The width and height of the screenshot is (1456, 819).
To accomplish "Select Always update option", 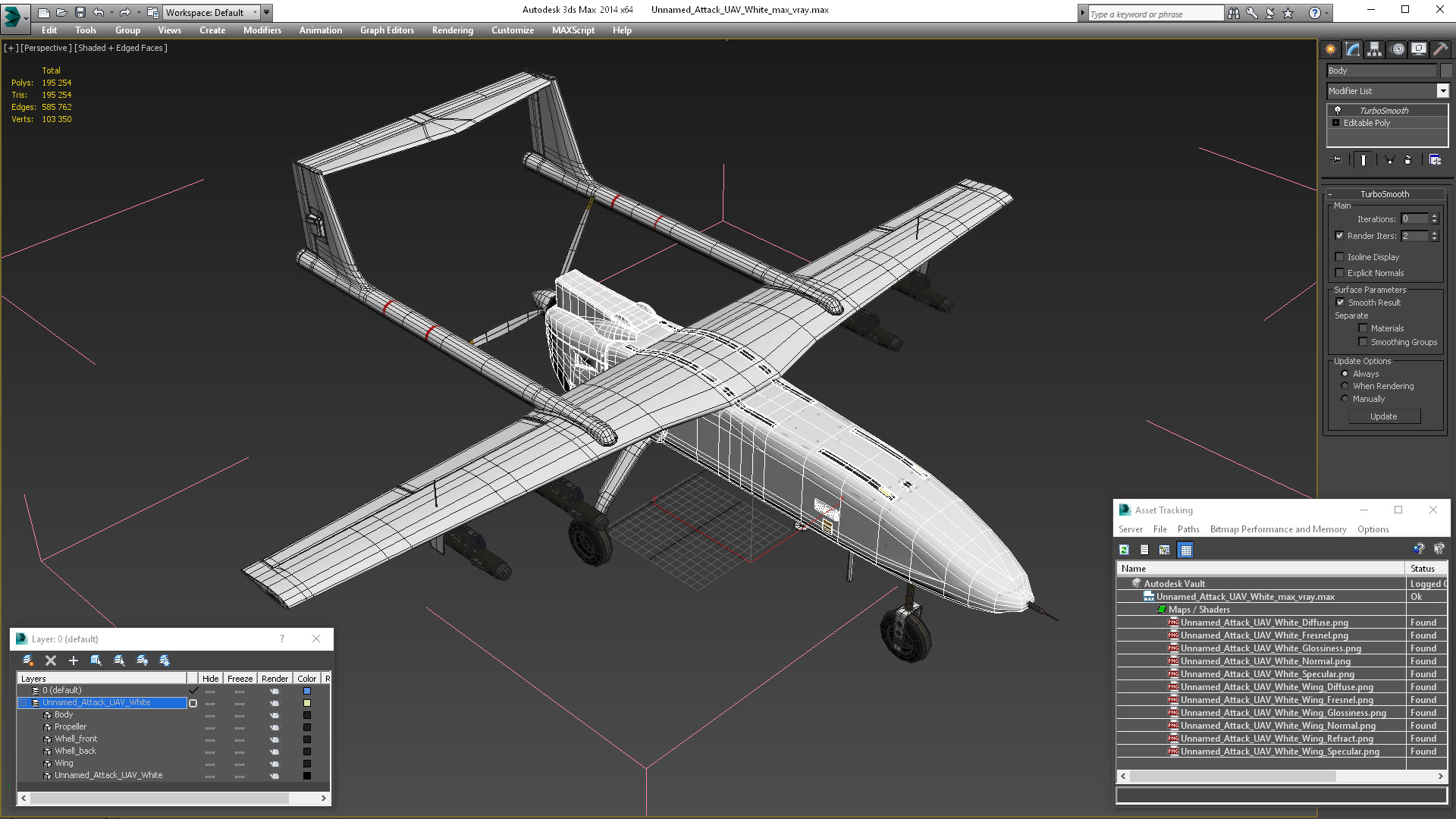I will [1345, 374].
